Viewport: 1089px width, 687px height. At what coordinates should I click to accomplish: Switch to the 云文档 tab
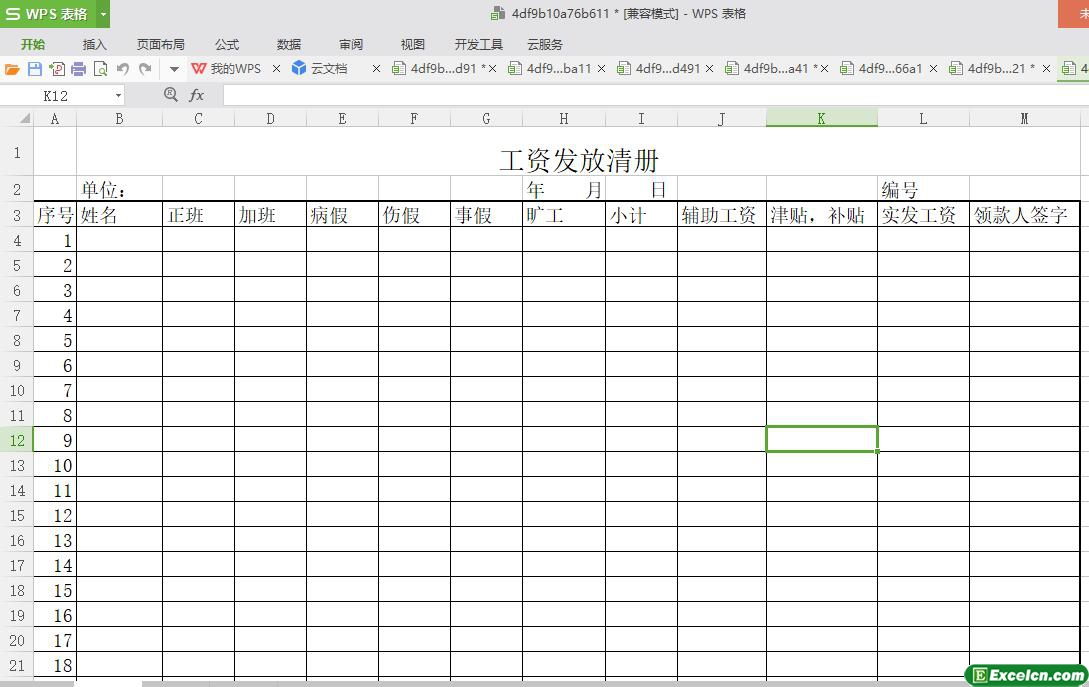pyautogui.click(x=320, y=68)
